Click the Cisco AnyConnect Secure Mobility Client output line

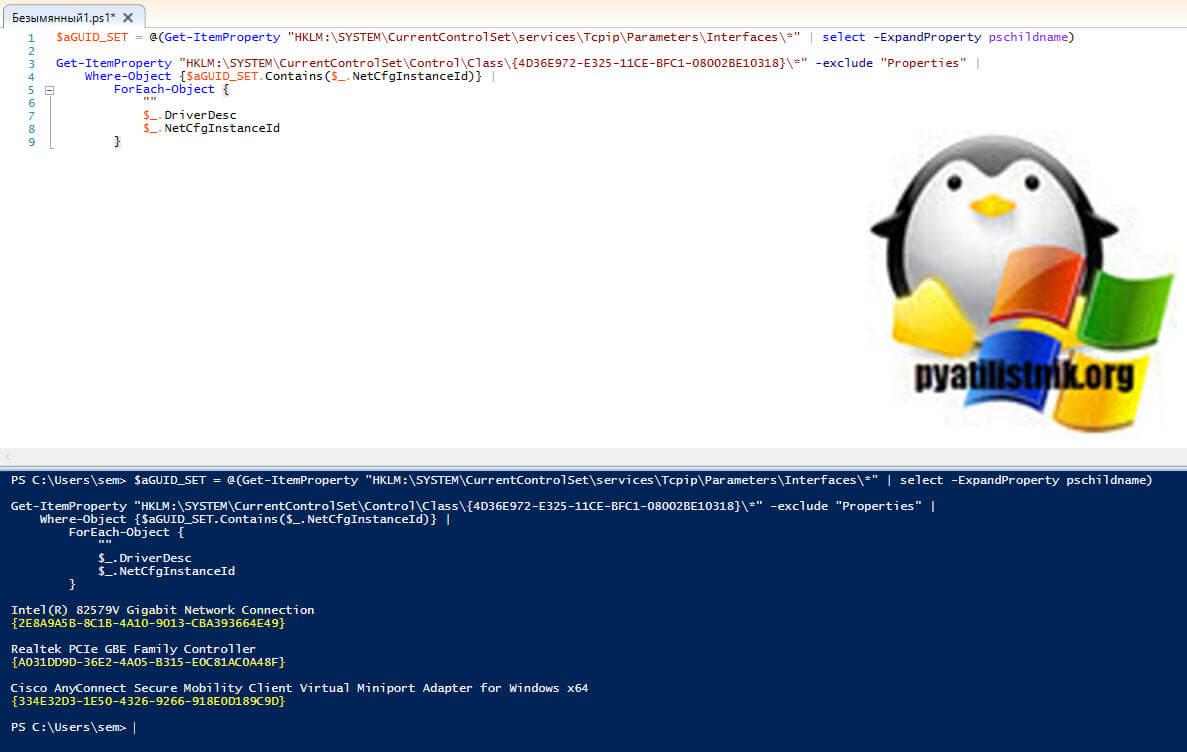pos(299,688)
